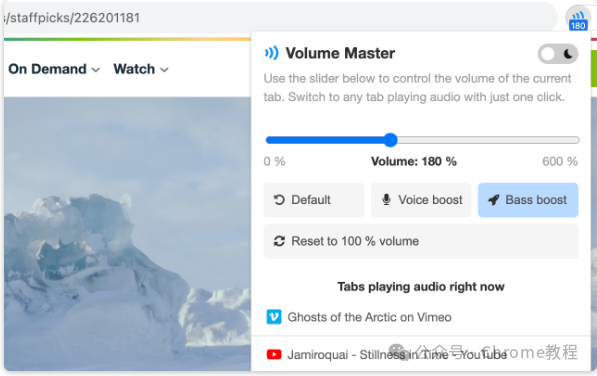597x376 pixels.
Task: Click the volume slider handle
Action: coord(390,140)
